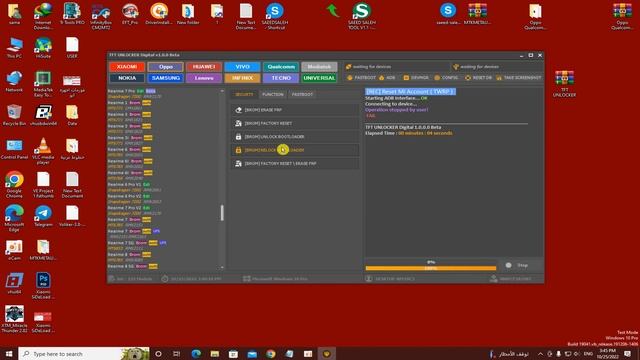640x360 pixels.
Task: Run [BROM] UNLOCK BOOTLOADER operation
Action: tap(295, 137)
